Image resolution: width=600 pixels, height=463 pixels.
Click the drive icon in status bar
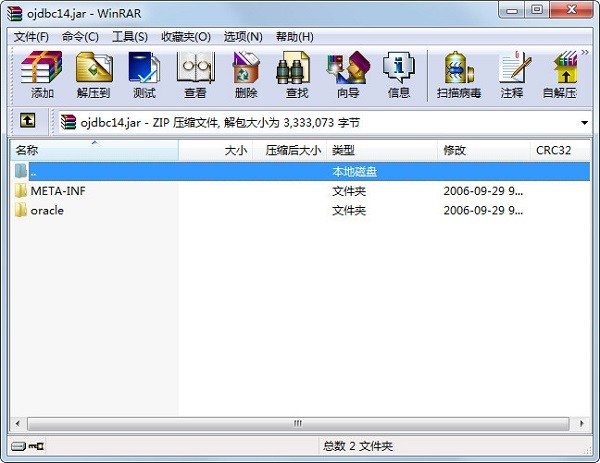click(x=18, y=446)
